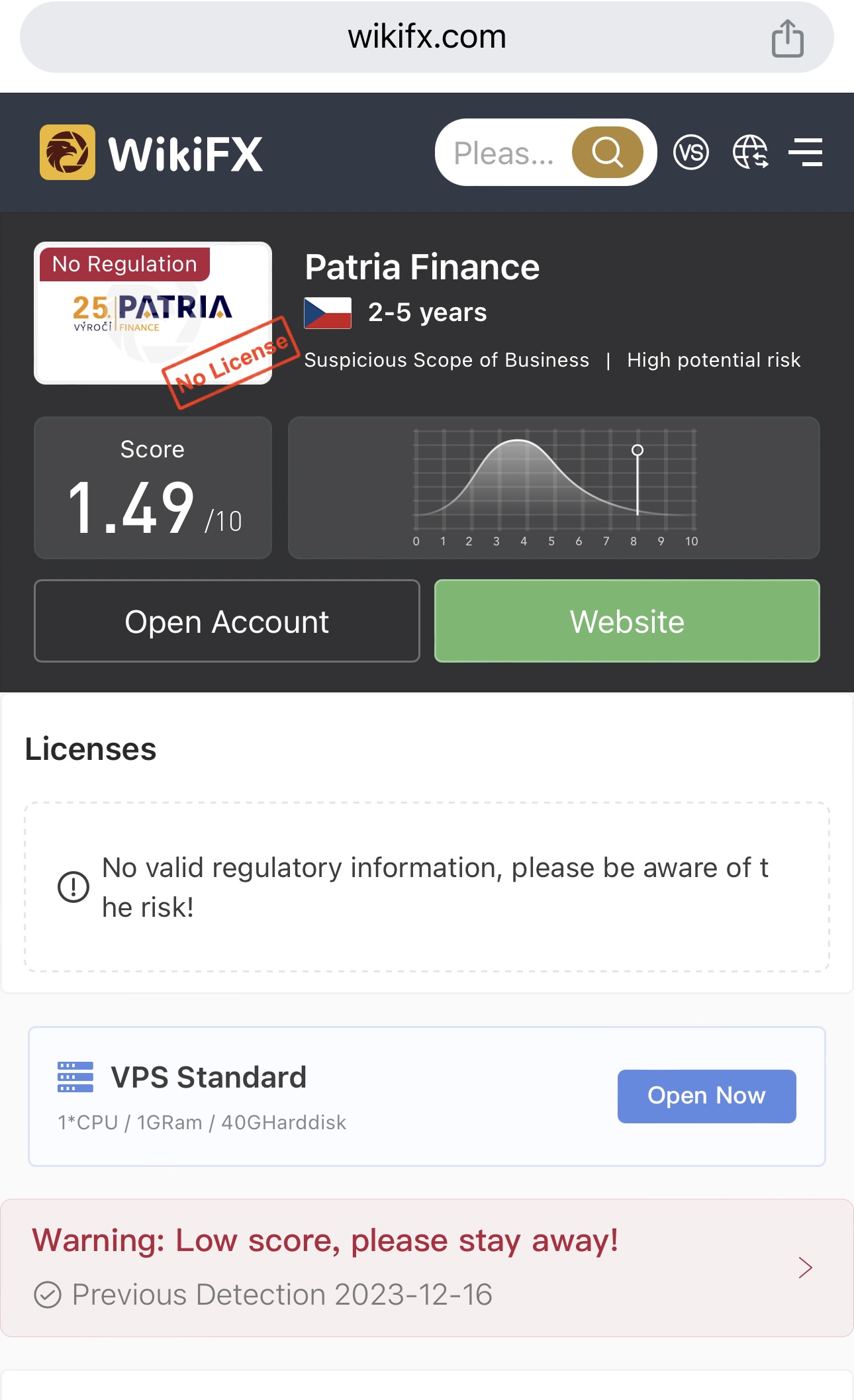Click the warning info icon in Licenses

click(x=73, y=887)
